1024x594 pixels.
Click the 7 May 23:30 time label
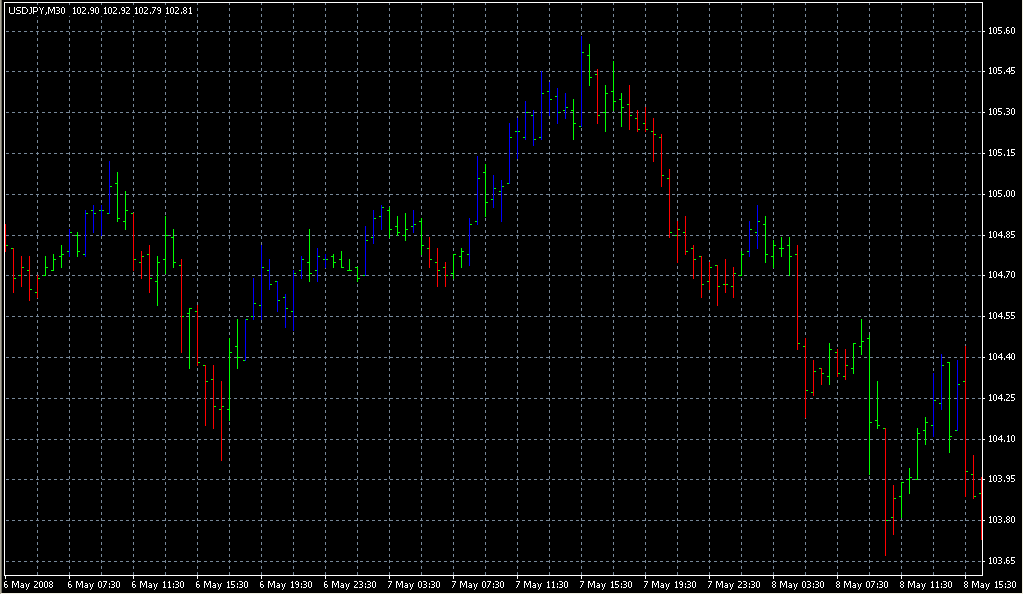(734, 585)
